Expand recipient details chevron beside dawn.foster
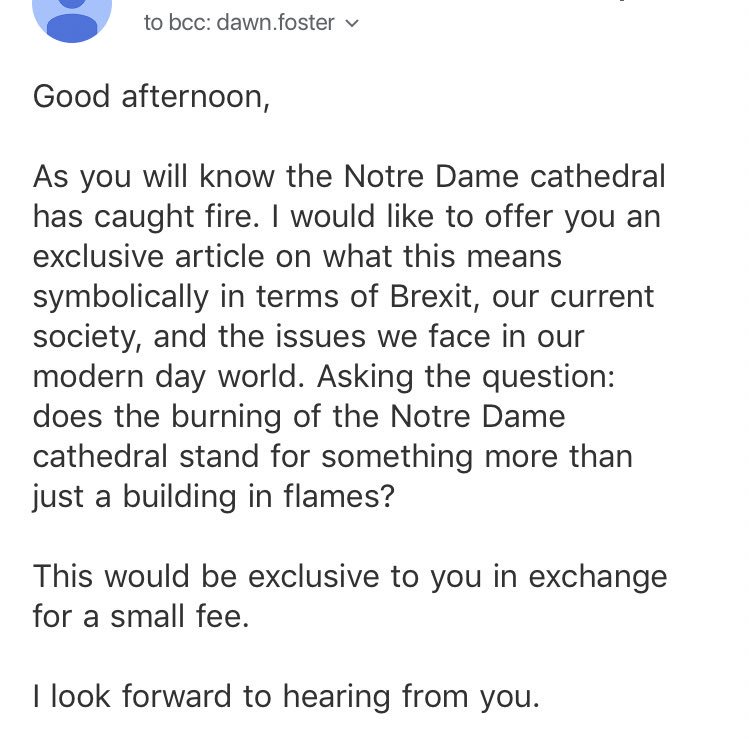Image resolution: width=749 pixels, height=739 pixels. click(350, 23)
